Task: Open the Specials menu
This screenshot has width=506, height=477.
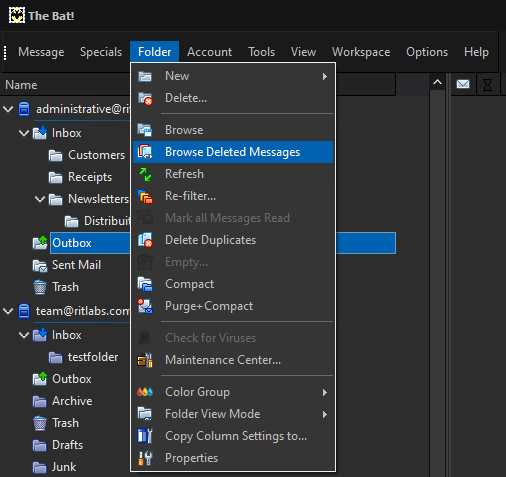Action: pos(101,52)
